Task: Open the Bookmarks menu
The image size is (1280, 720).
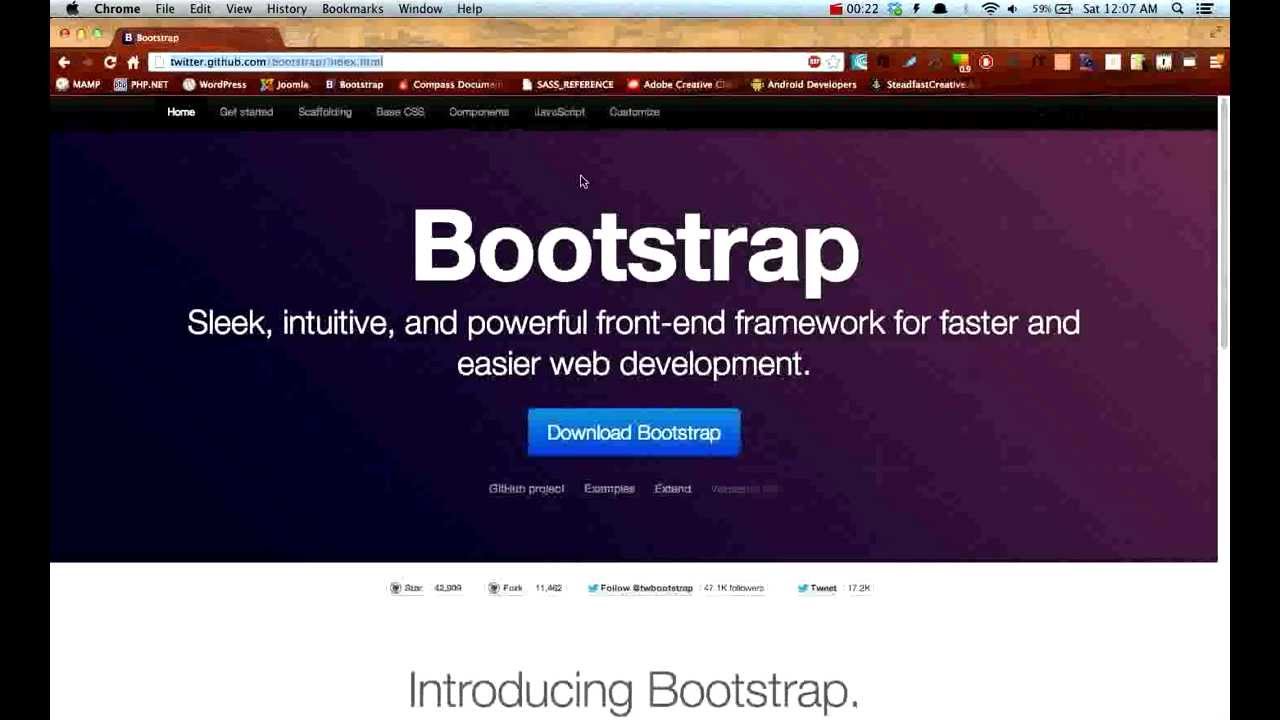Action: [x=352, y=9]
